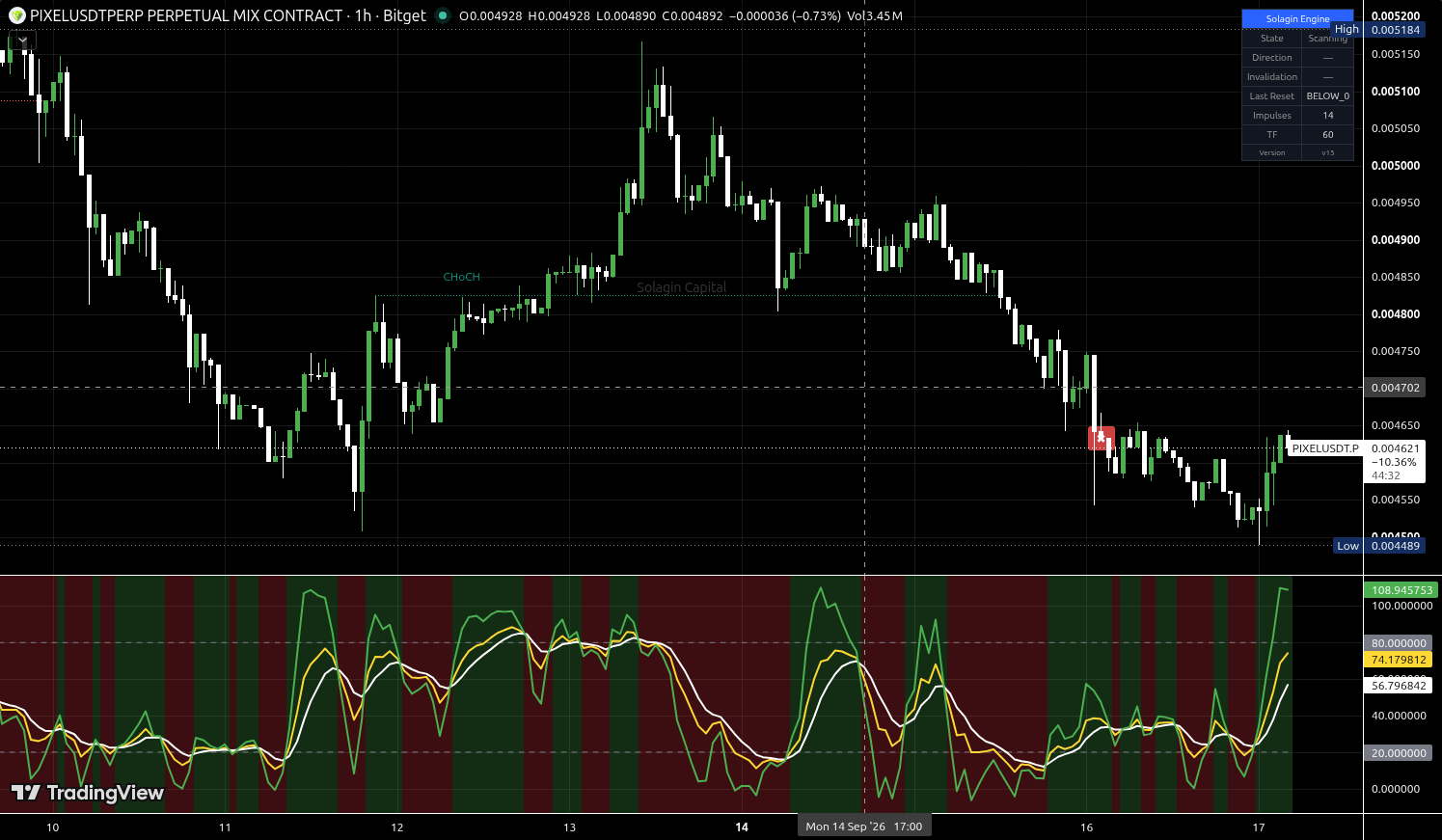Click the PIXELUSDTPERP PERPETUAL MIX CONTRACT title
The image size is (1442, 840).
coord(186,15)
